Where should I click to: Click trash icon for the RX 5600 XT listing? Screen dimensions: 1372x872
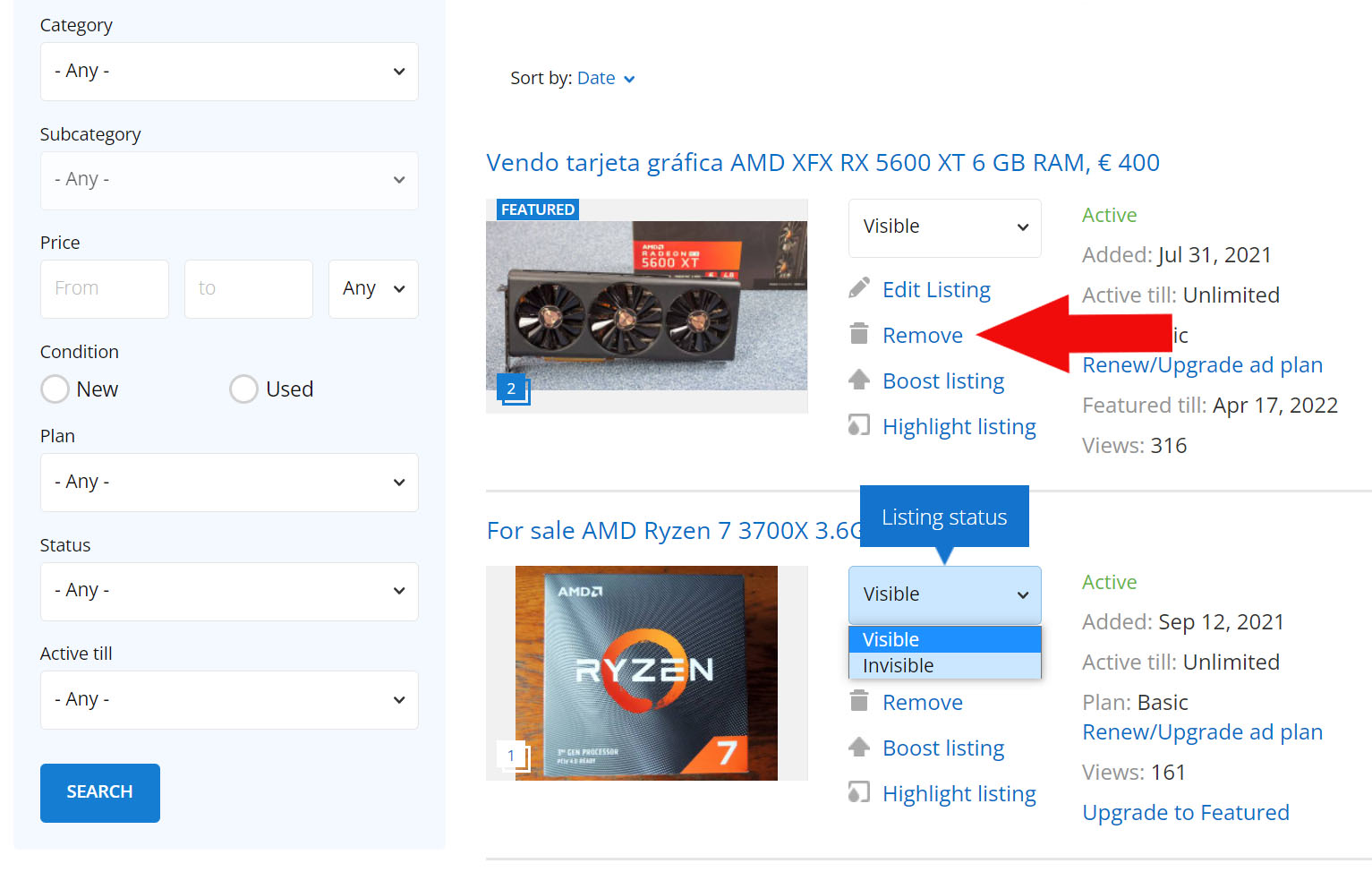858,334
